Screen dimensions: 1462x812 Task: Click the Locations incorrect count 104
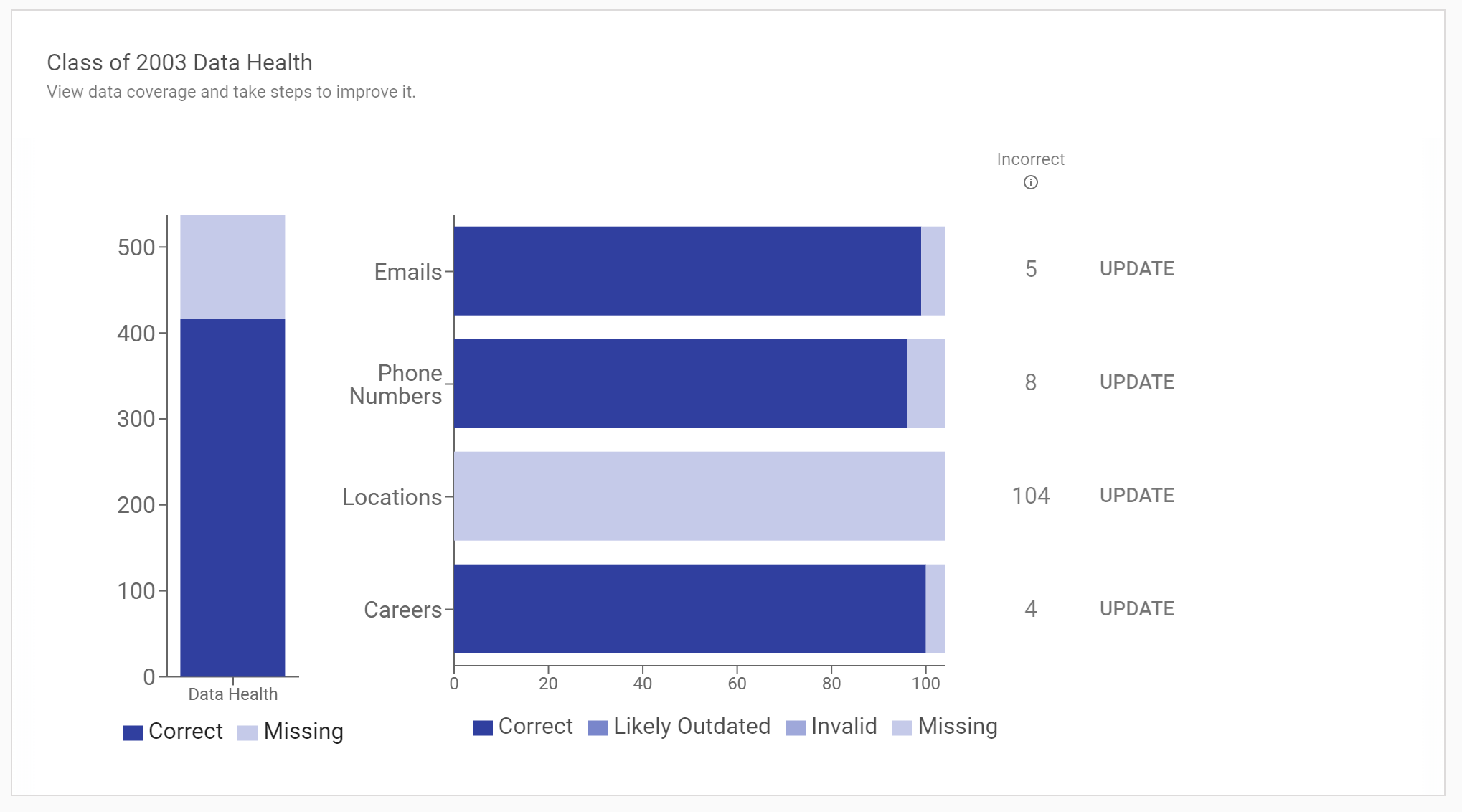1030,496
